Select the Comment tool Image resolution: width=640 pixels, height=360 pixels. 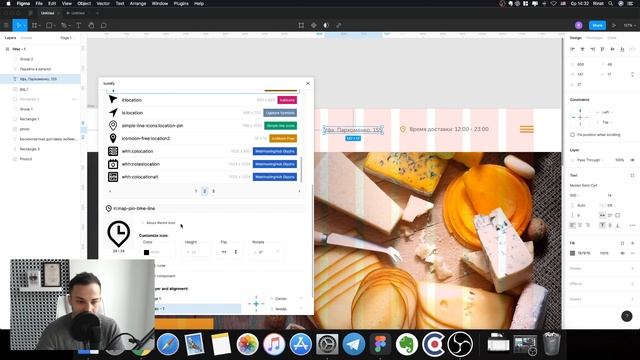click(104, 25)
